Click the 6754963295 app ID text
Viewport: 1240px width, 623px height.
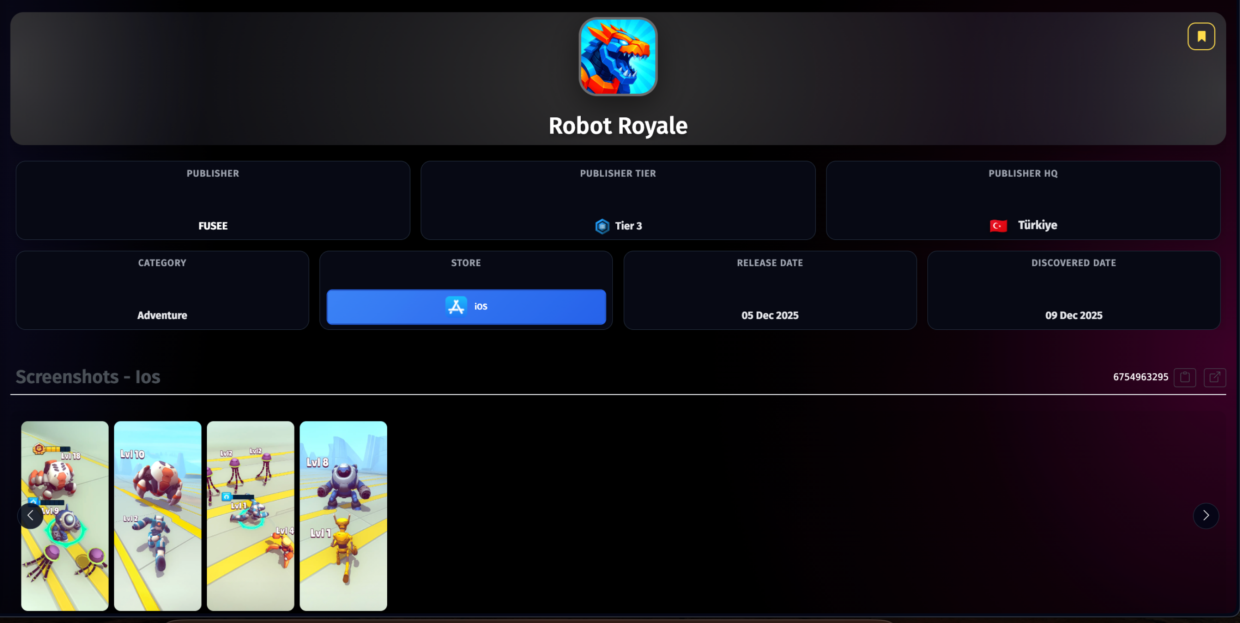tap(1140, 377)
